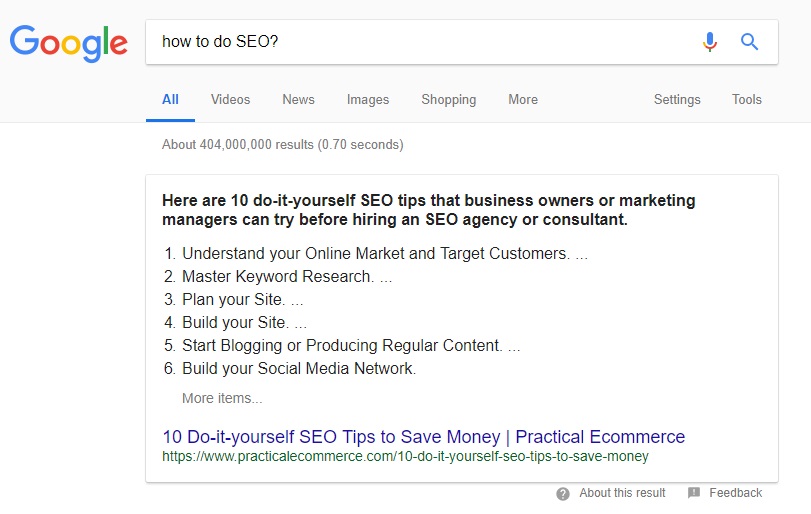Viewport: 811px width, 514px height.
Task: Open the 10 Do-it-yourself SEO Tips link
Action: click(x=424, y=437)
